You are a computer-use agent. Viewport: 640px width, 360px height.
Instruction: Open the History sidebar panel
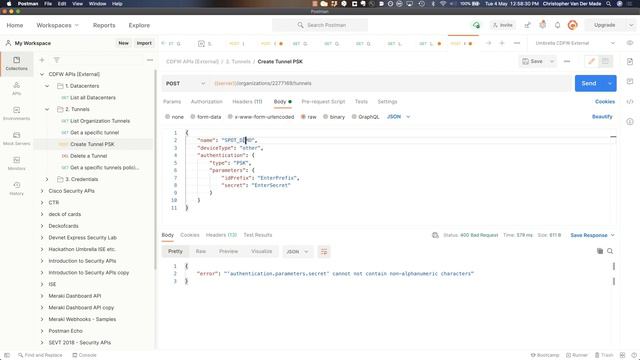click(16, 189)
